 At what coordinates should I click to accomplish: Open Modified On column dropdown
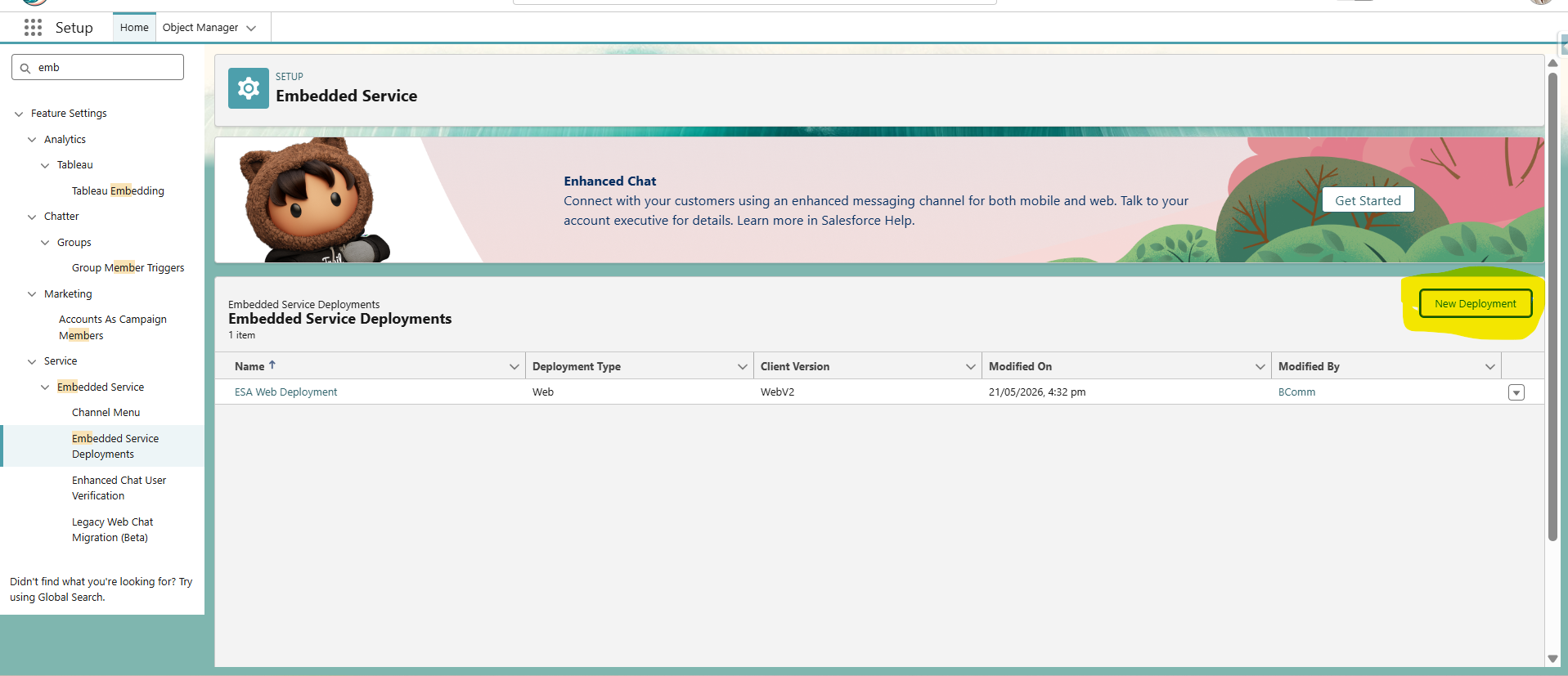click(x=1260, y=367)
